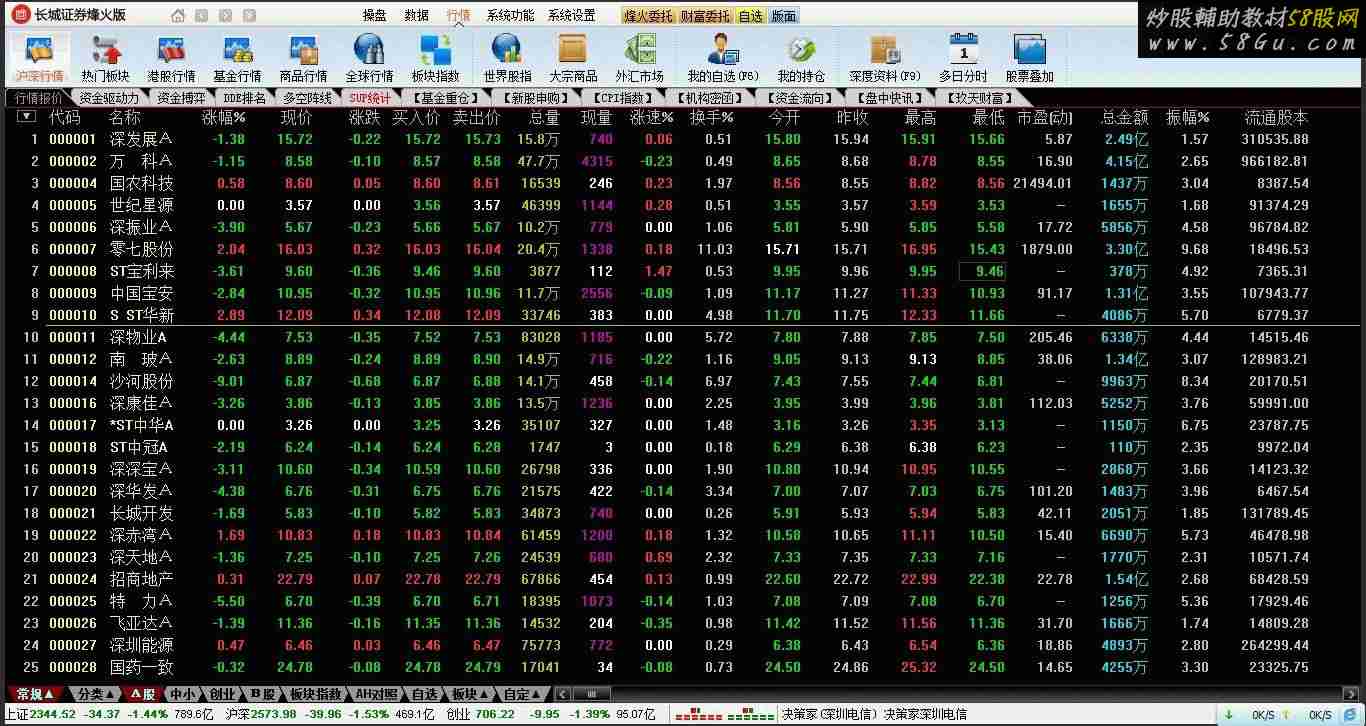Click the 财富委托 button
1366x726 pixels.
(x=705, y=16)
